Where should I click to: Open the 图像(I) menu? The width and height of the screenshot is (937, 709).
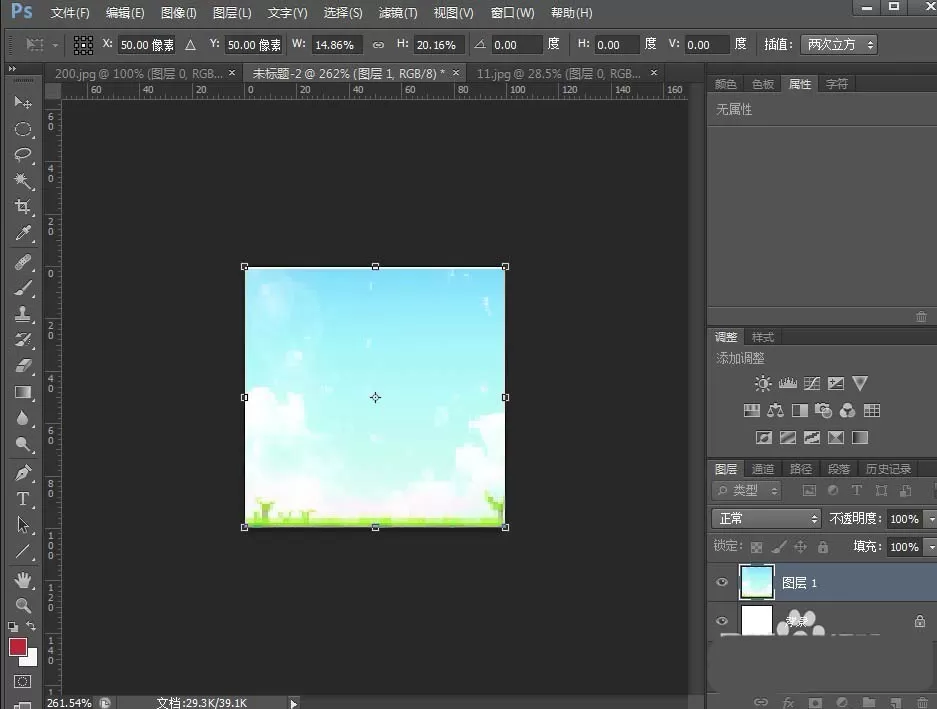[x=179, y=13]
